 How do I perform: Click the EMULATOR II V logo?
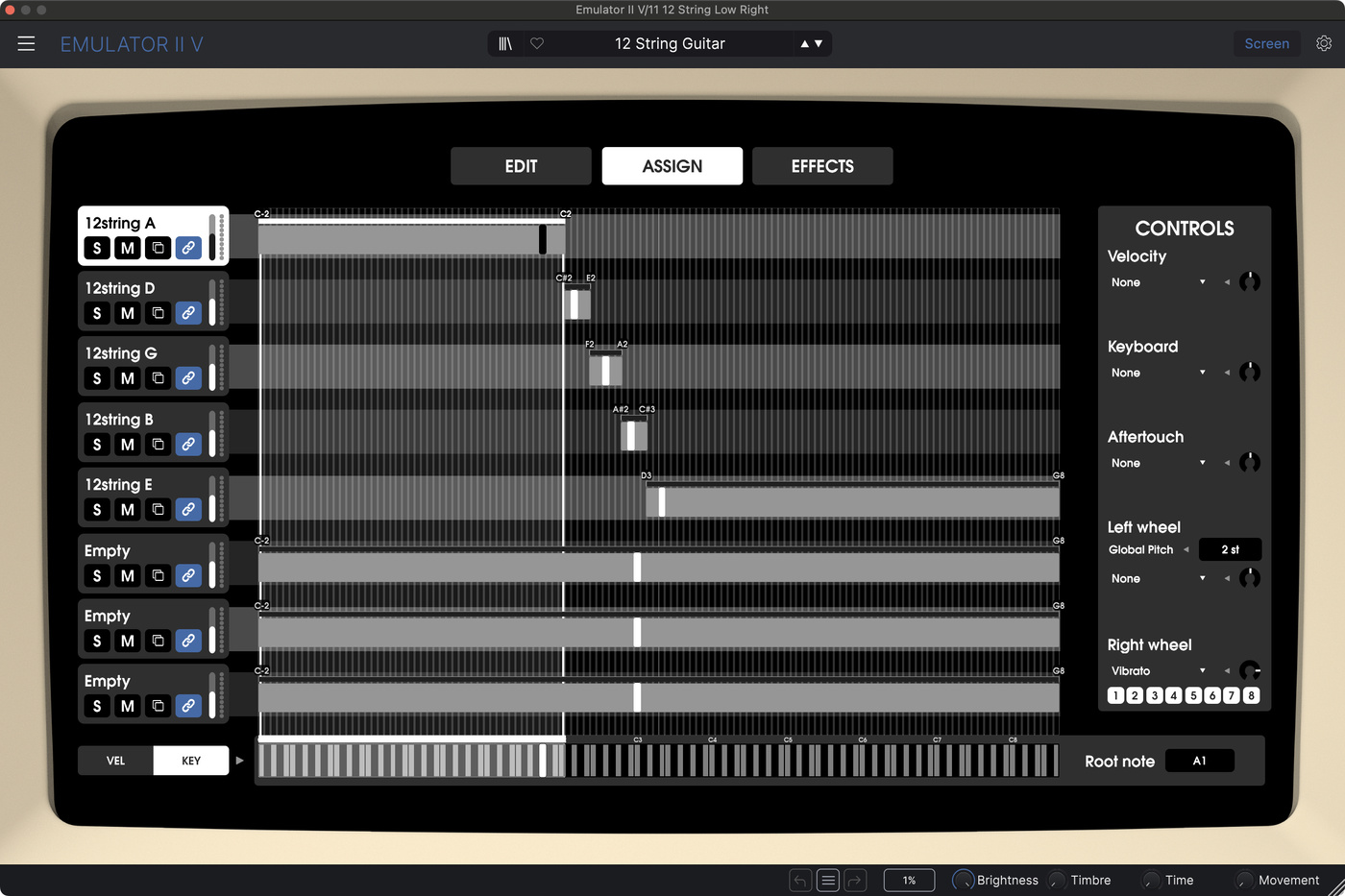pyautogui.click(x=132, y=44)
